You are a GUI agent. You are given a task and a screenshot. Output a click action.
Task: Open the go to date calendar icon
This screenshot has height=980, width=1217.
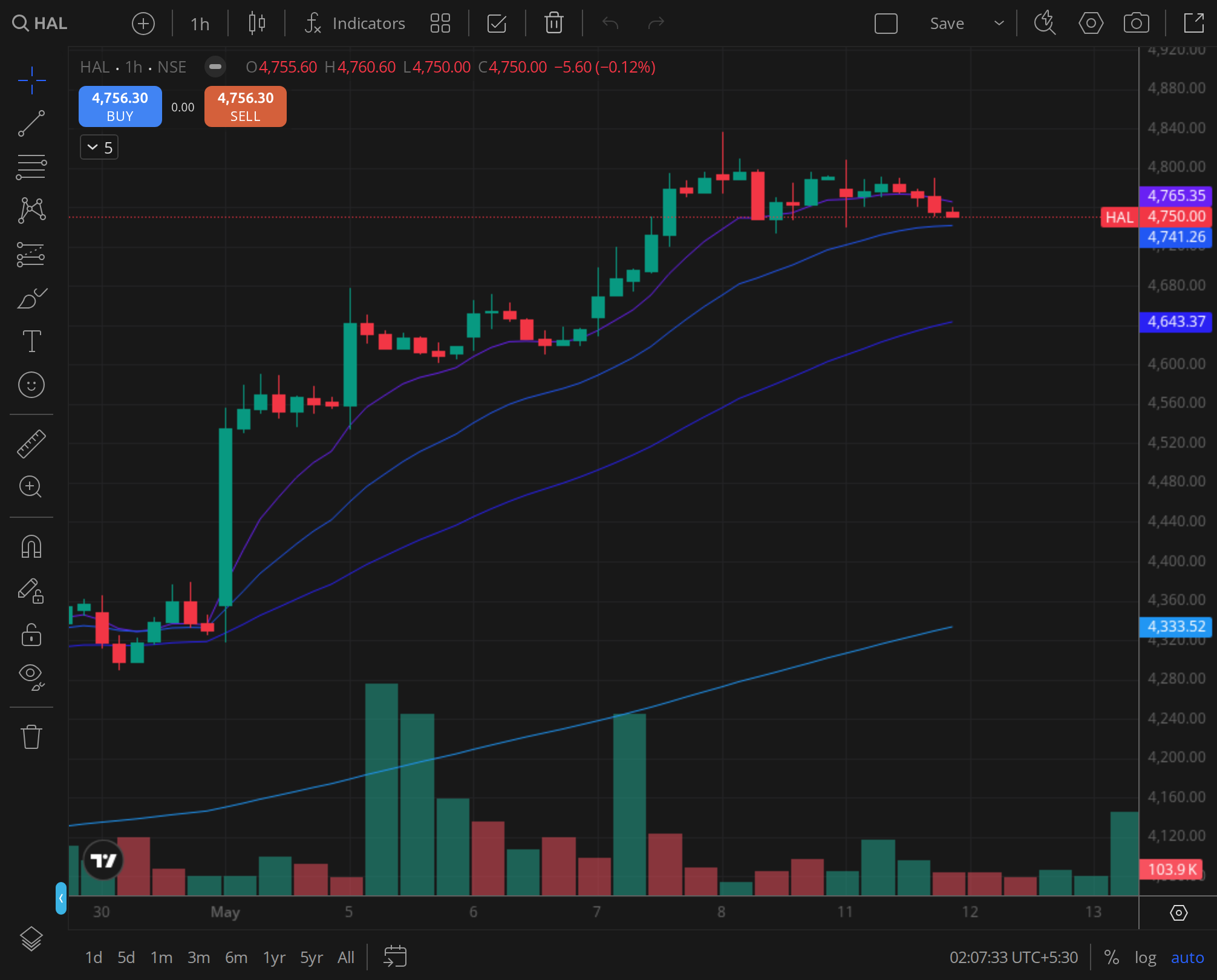[395, 956]
